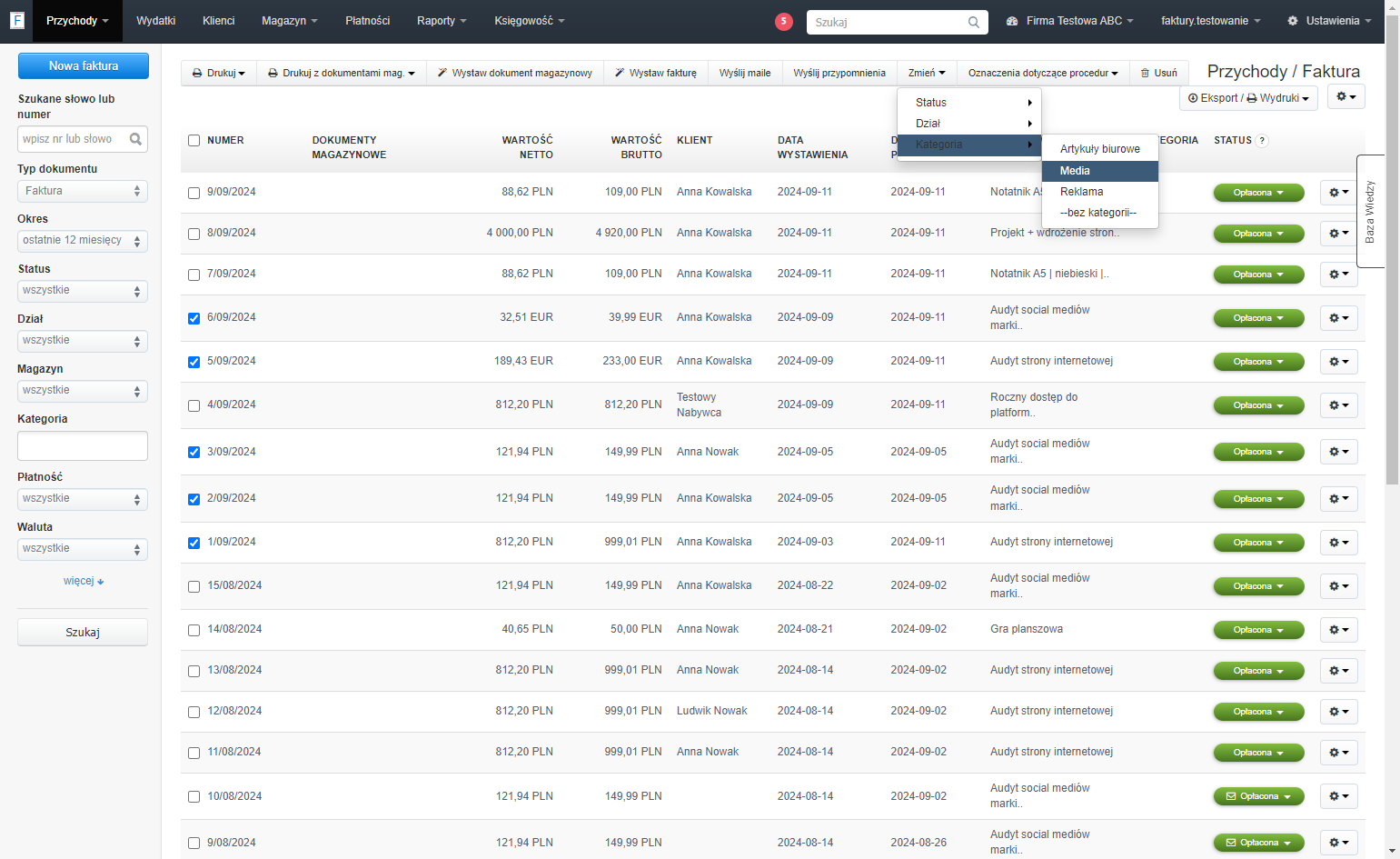1400x859 pixels.
Task: Open gear menu for invoice 12/08/2024
Action: tap(1339, 712)
